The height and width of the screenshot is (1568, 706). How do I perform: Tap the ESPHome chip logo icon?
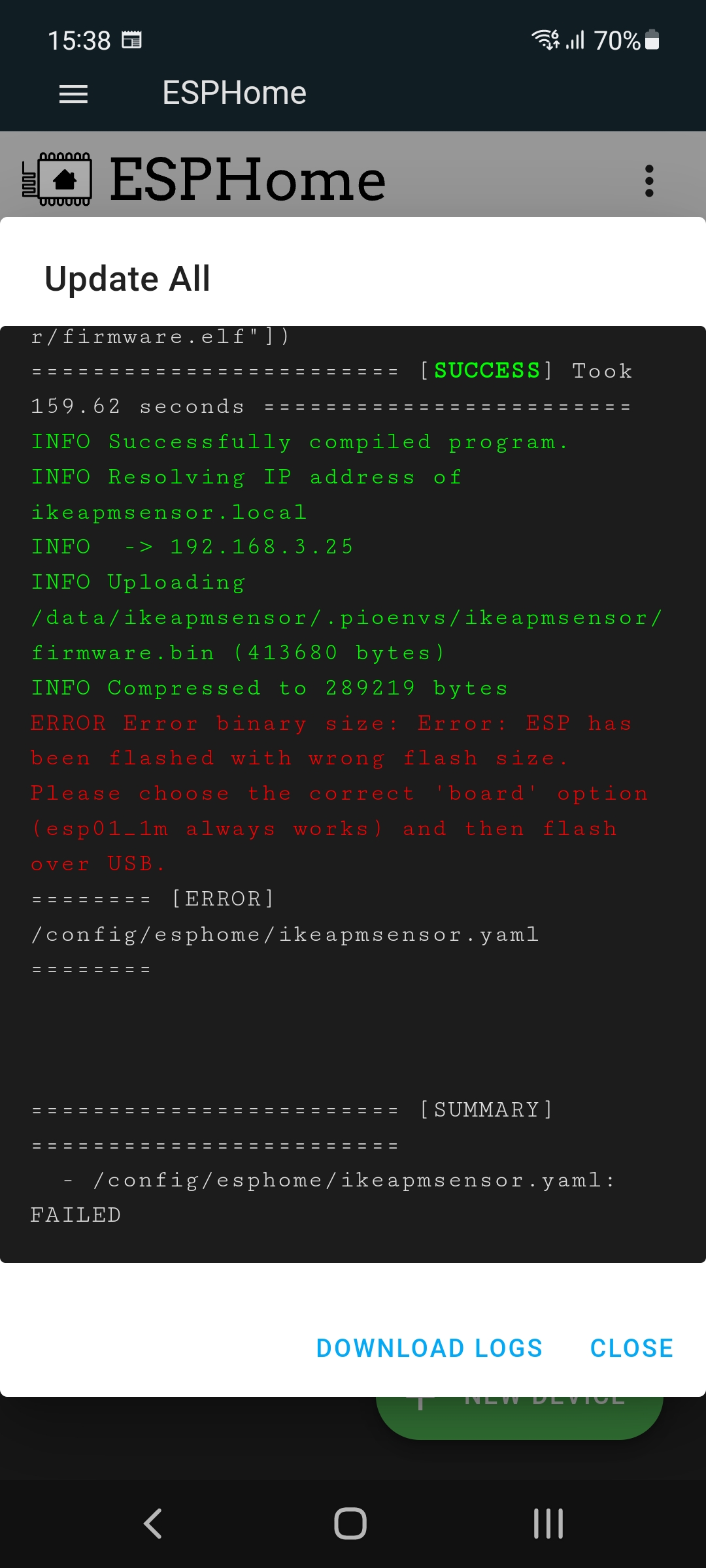(x=57, y=180)
